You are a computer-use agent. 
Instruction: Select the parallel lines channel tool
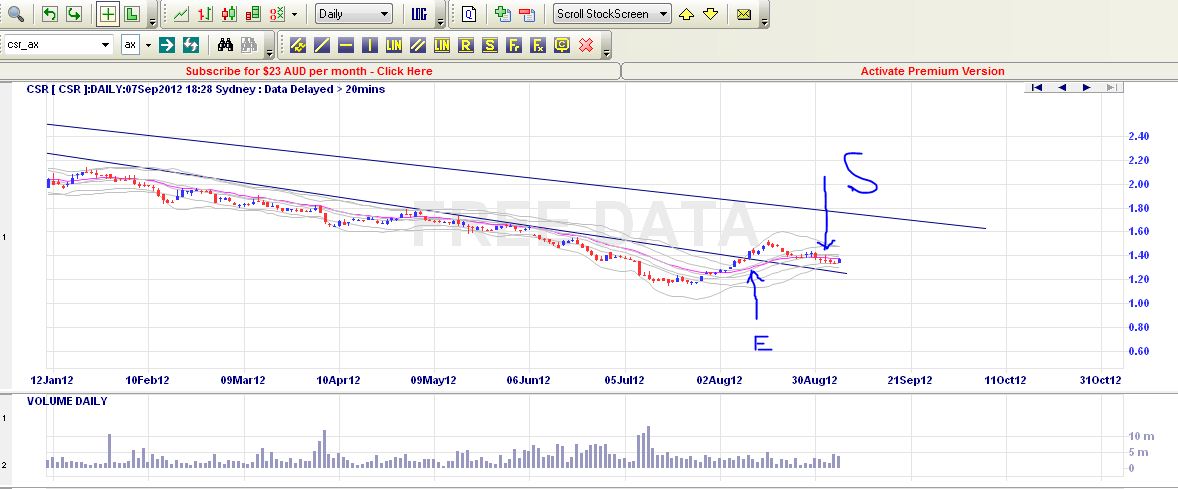(418, 45)
